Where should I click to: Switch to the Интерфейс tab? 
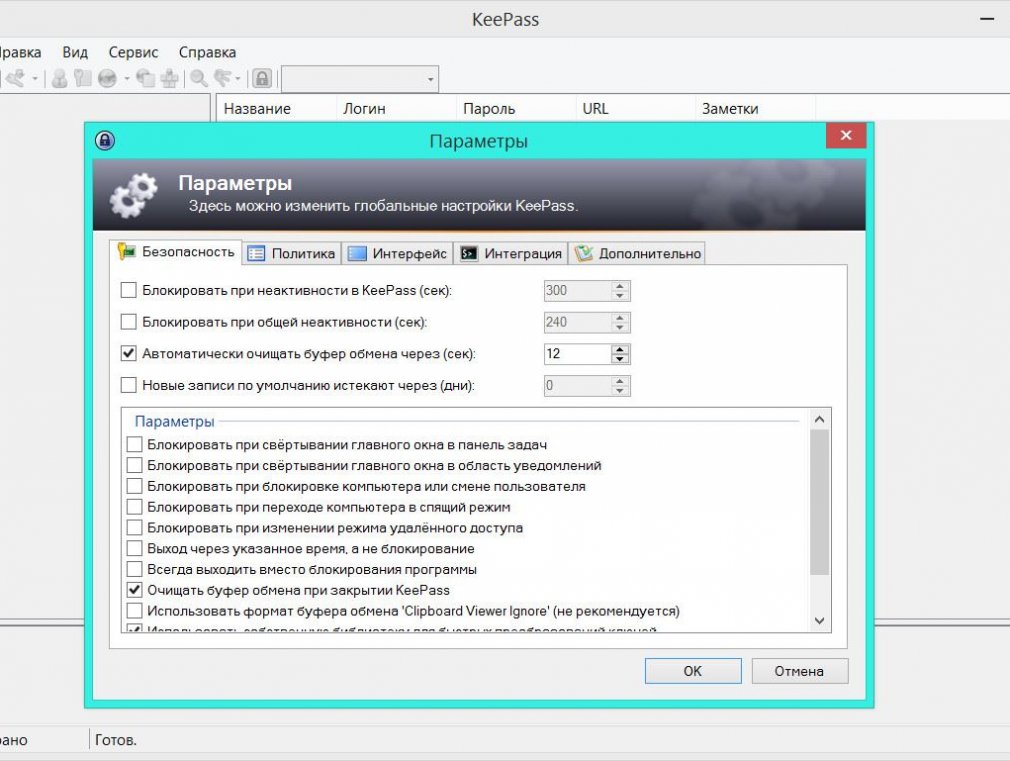click(x=397, y=254)
